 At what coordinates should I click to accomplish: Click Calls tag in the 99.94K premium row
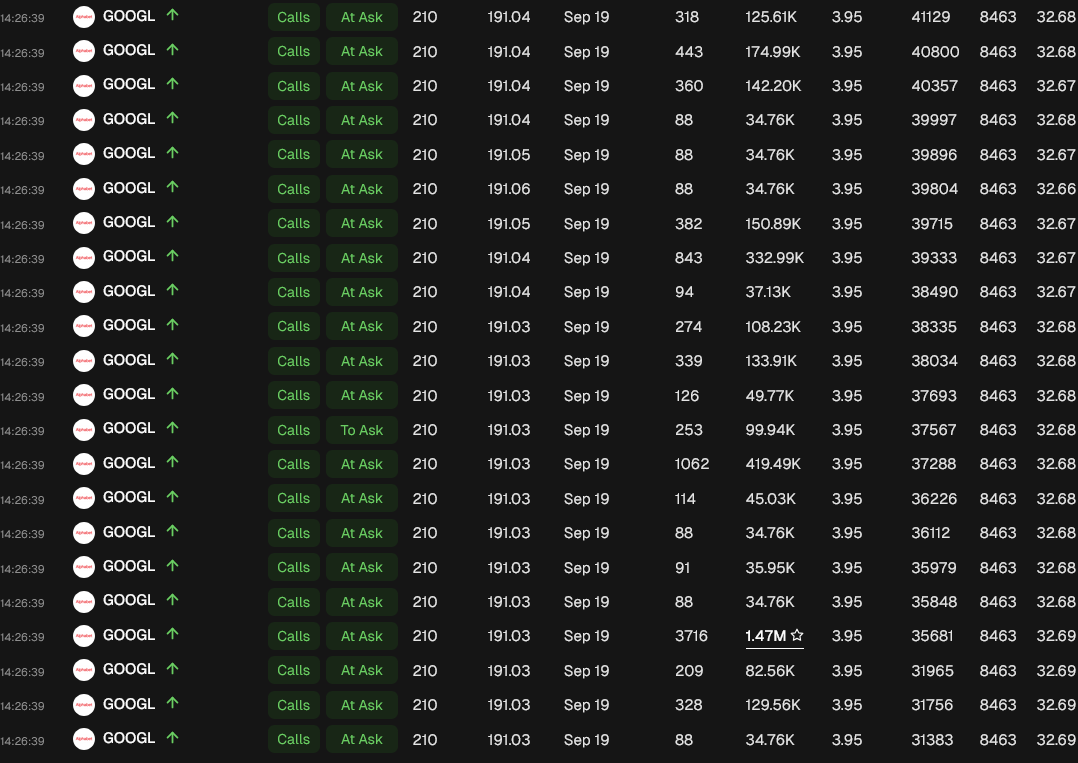click(x=294, y=430)
